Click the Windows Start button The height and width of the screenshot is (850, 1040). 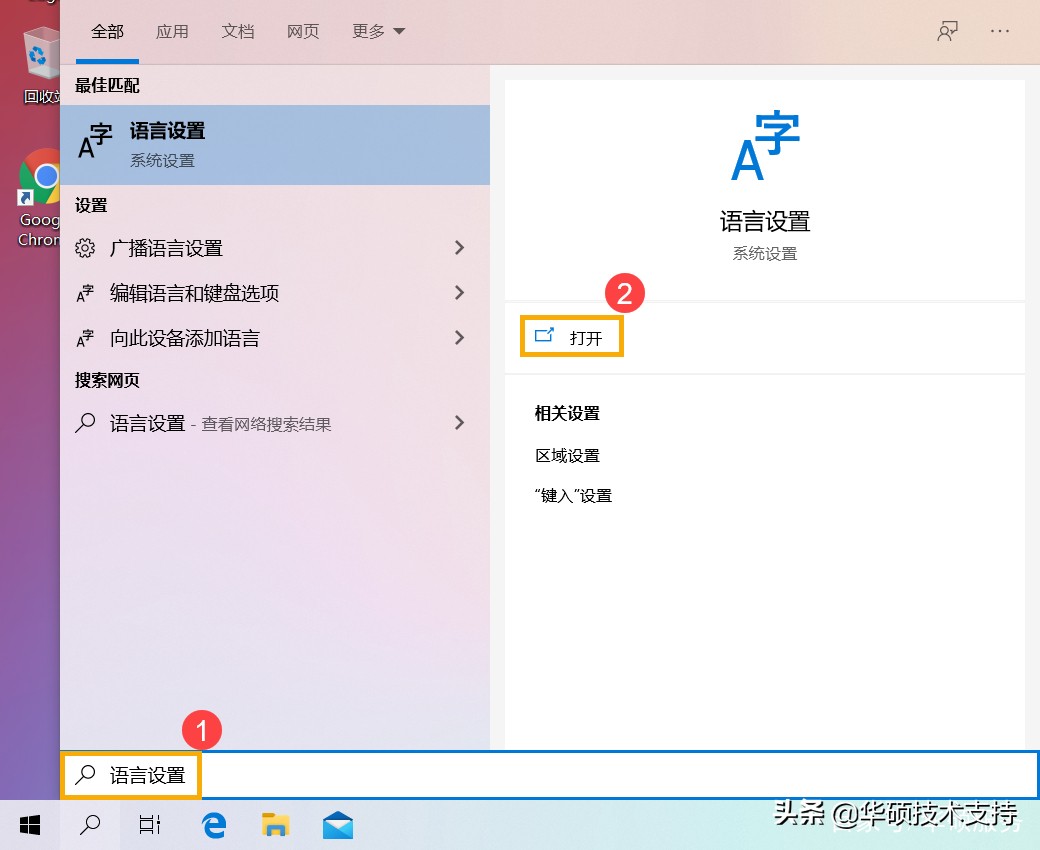(29, 825)
